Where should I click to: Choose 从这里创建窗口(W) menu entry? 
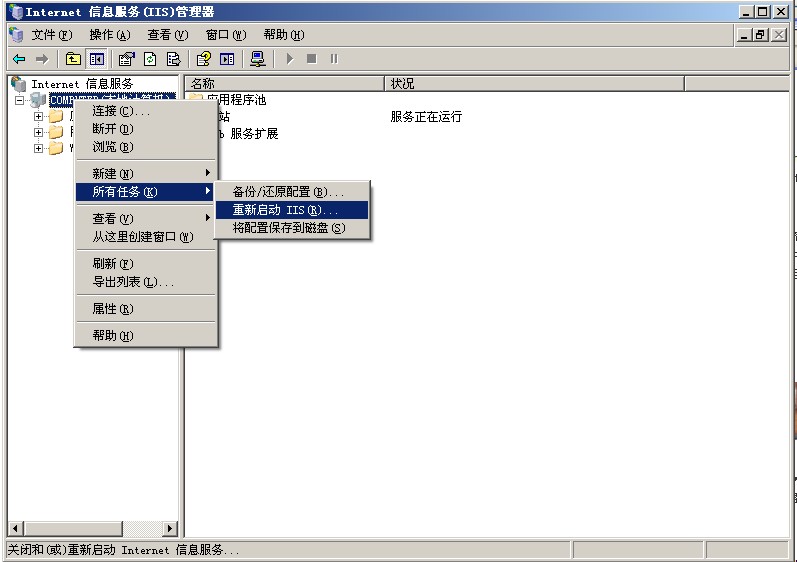(x=145, y=237)
